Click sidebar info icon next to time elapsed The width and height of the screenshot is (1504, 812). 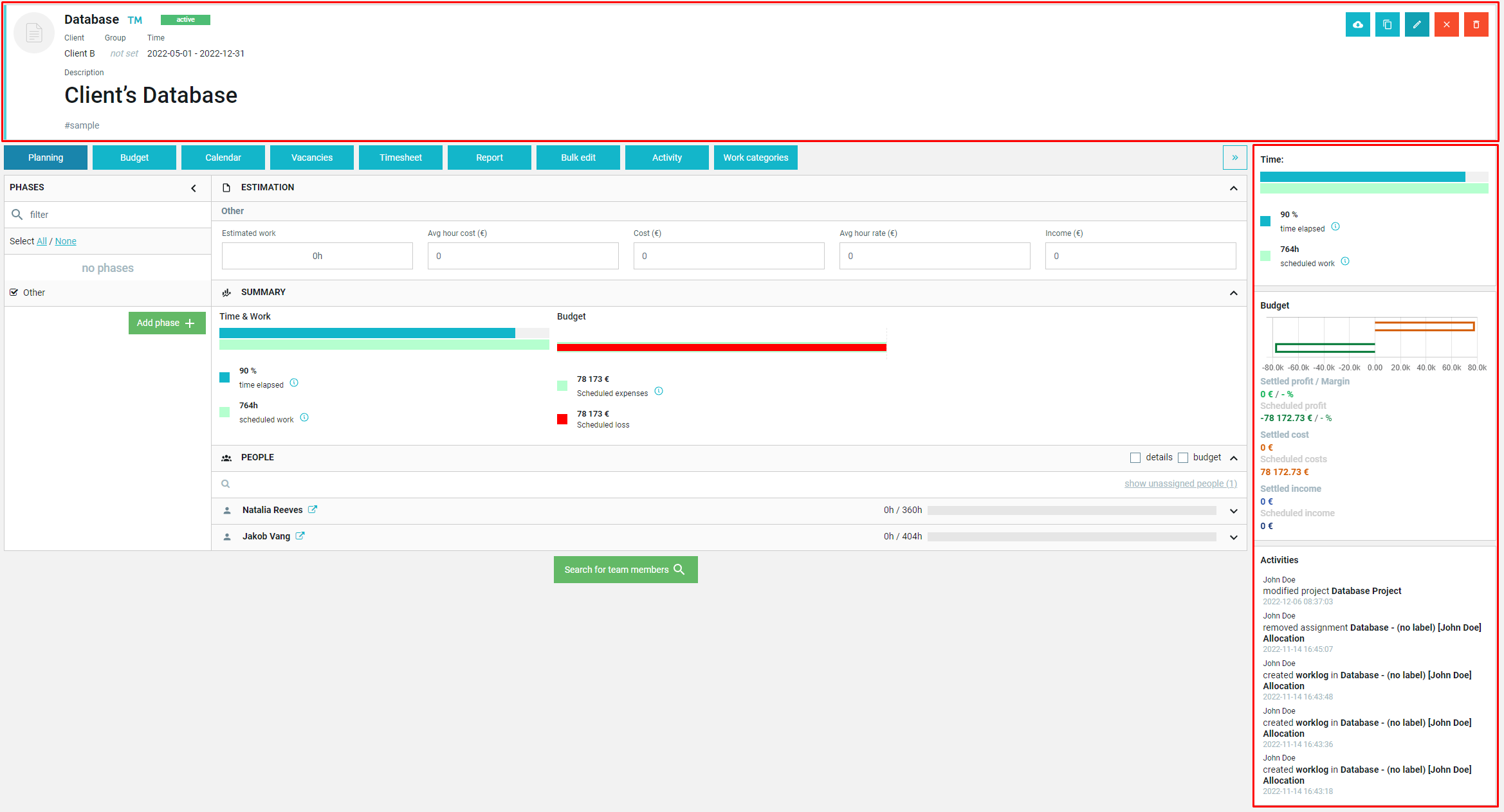coord(1335,227)
